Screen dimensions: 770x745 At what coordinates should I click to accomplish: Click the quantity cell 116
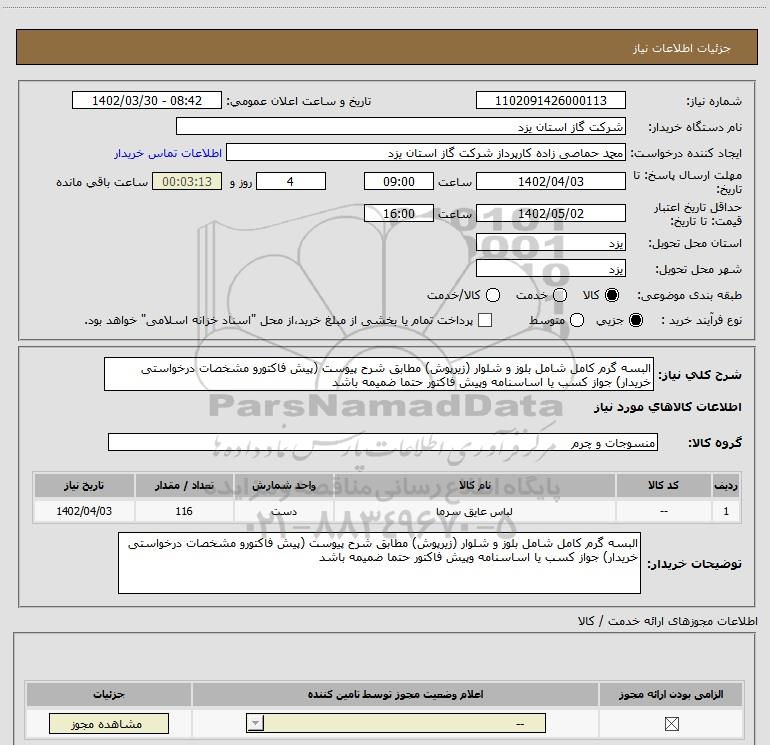(184, 511)
